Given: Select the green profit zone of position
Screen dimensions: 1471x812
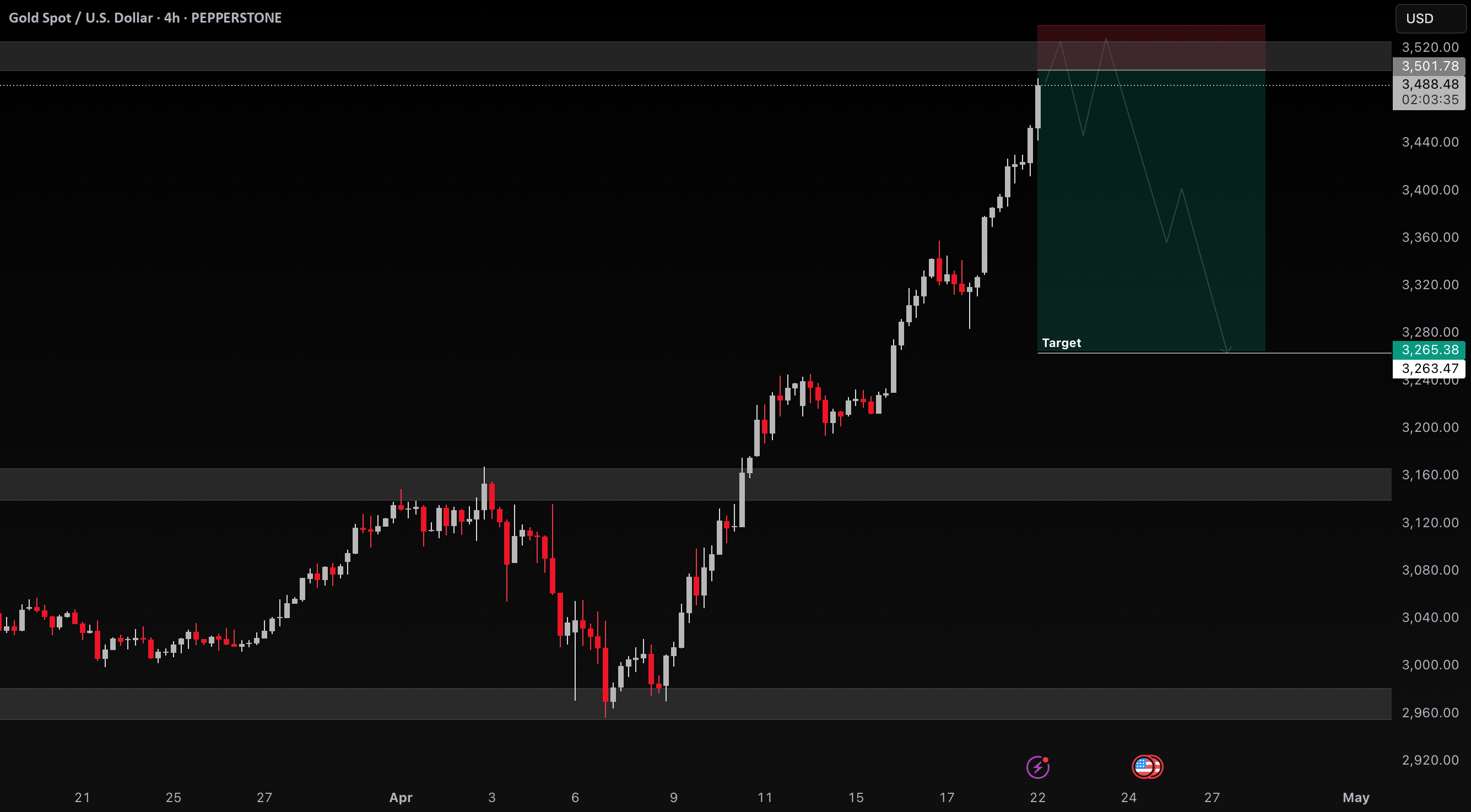Looking at the screenshot, I should pos(1151,210).
